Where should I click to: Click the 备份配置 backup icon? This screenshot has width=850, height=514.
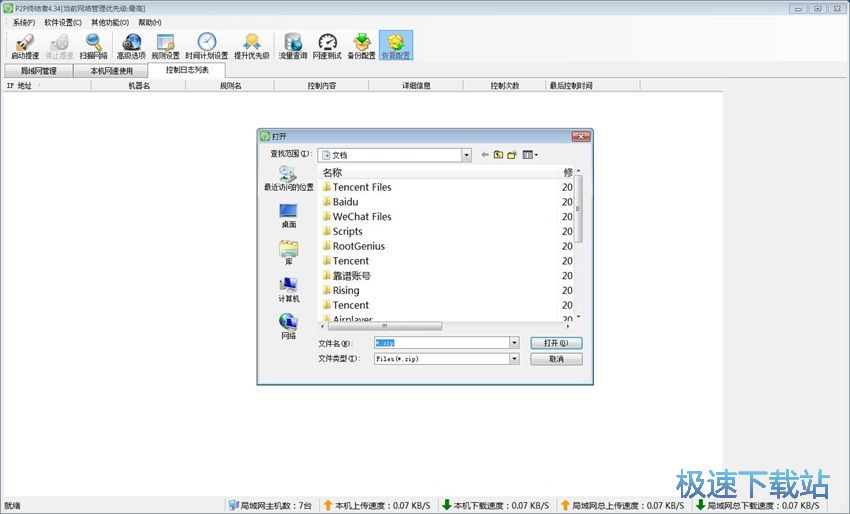[x=362, y=46]
